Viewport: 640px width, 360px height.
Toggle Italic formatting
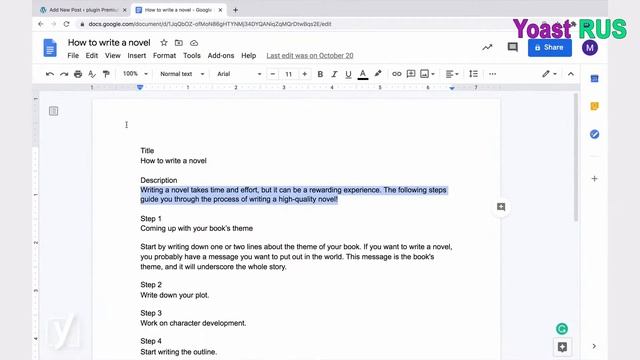334,74
